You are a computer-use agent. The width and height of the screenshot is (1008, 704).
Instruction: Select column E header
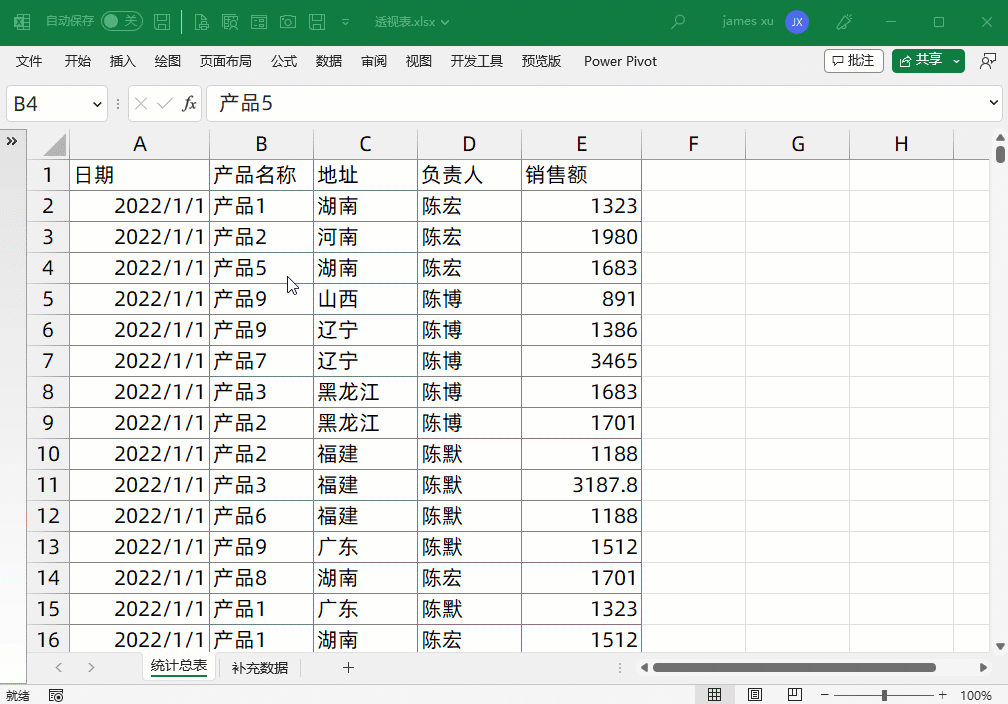581,144
